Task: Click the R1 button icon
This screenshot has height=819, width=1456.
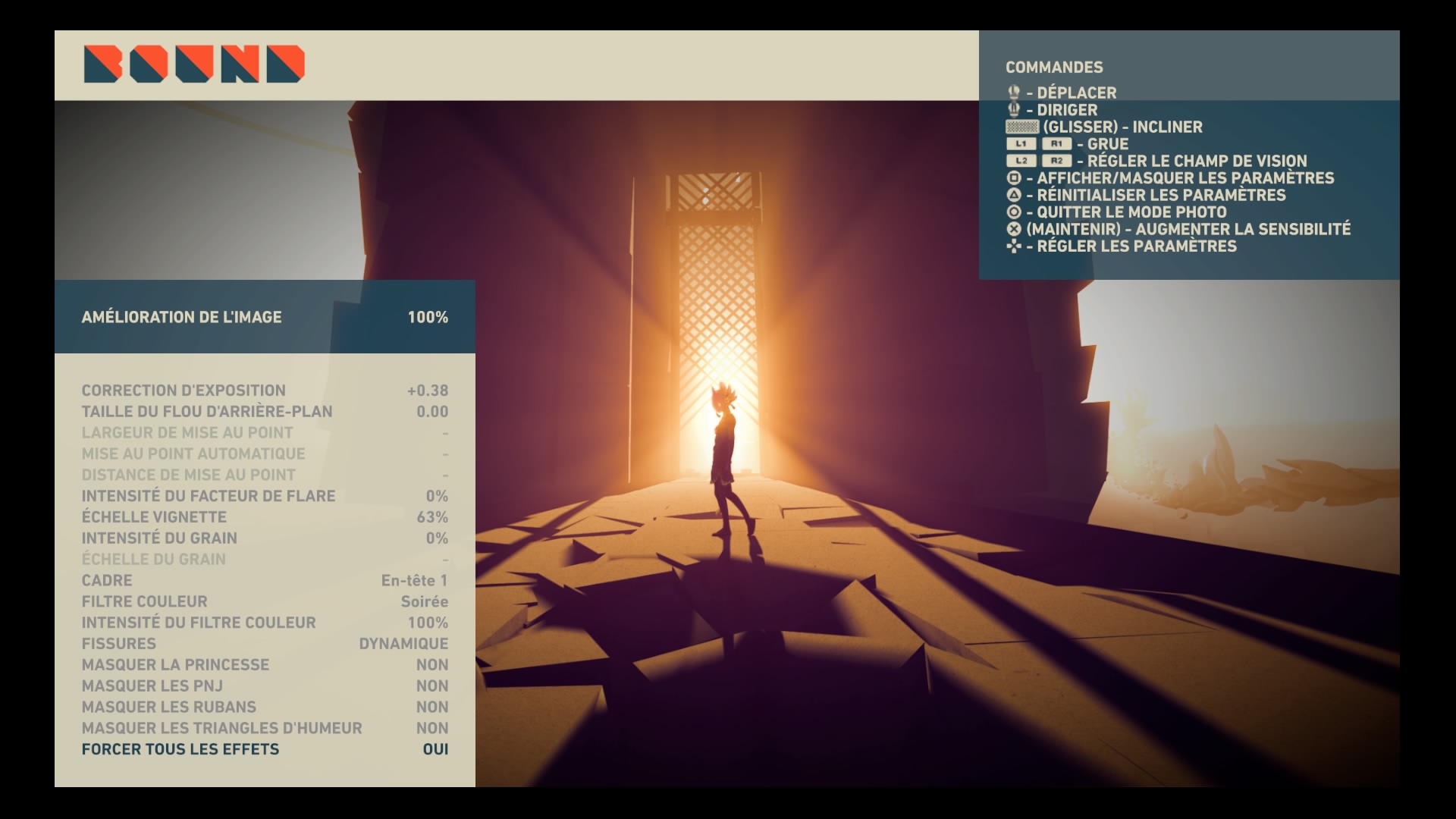Action: (x=1056, y=144)
